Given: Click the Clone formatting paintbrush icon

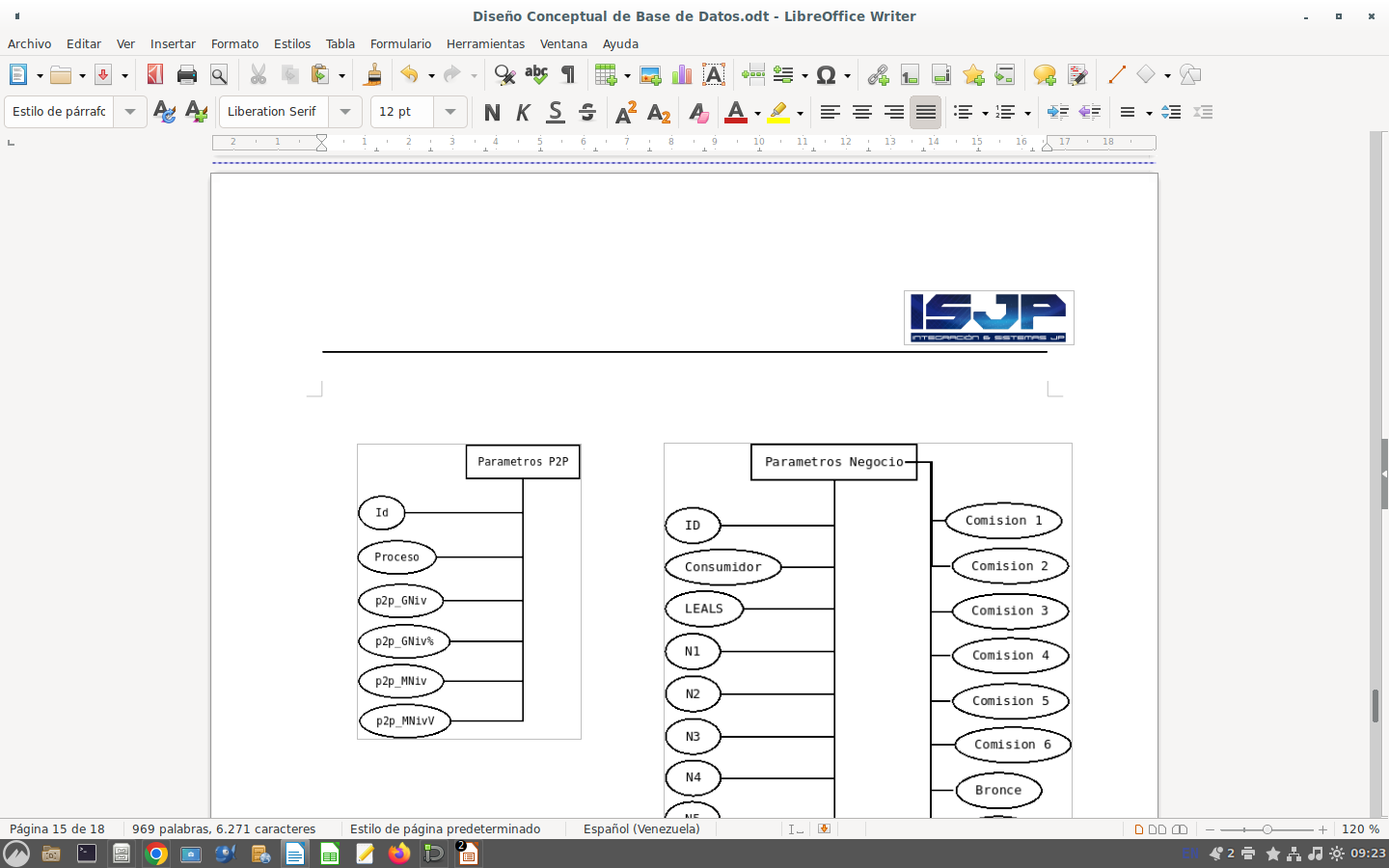Looking at the screenshot, I should point(373,74).
